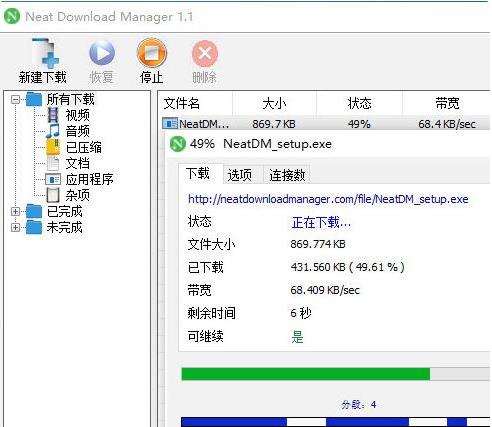Screen dimensions: 492x427
Task: Click the file type icon of NeatDM row
Action: [170, 124]
